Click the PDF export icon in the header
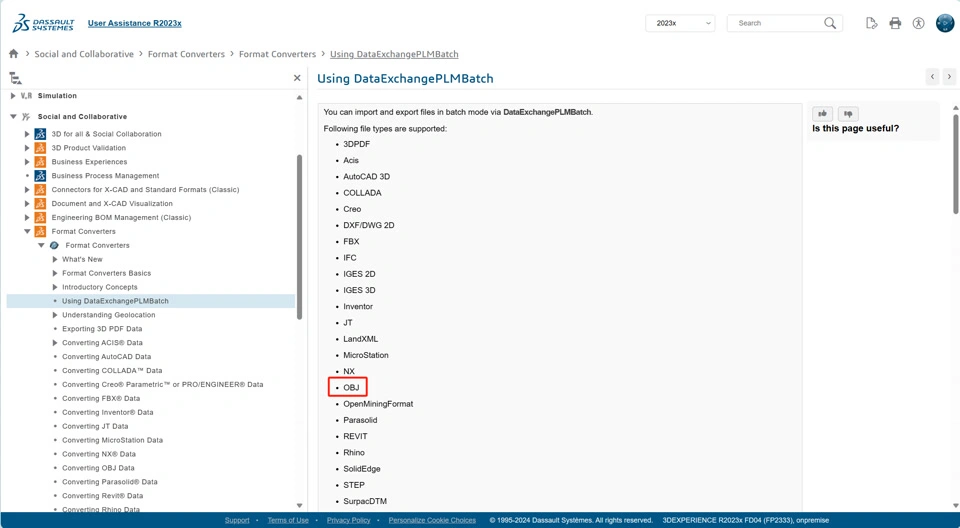Screen dimensions: 960x528 pyautogui.click(x=871, y=23)
